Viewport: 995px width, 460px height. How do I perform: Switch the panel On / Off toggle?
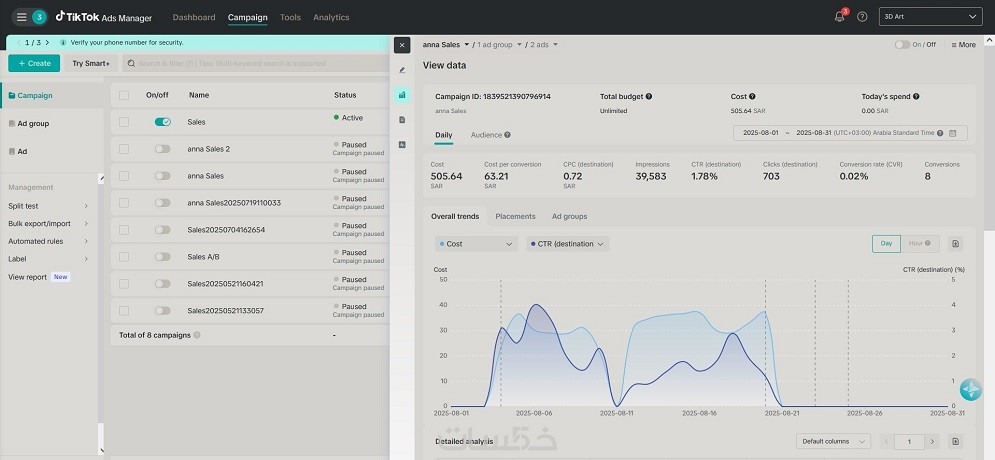(x=902, y=44)
